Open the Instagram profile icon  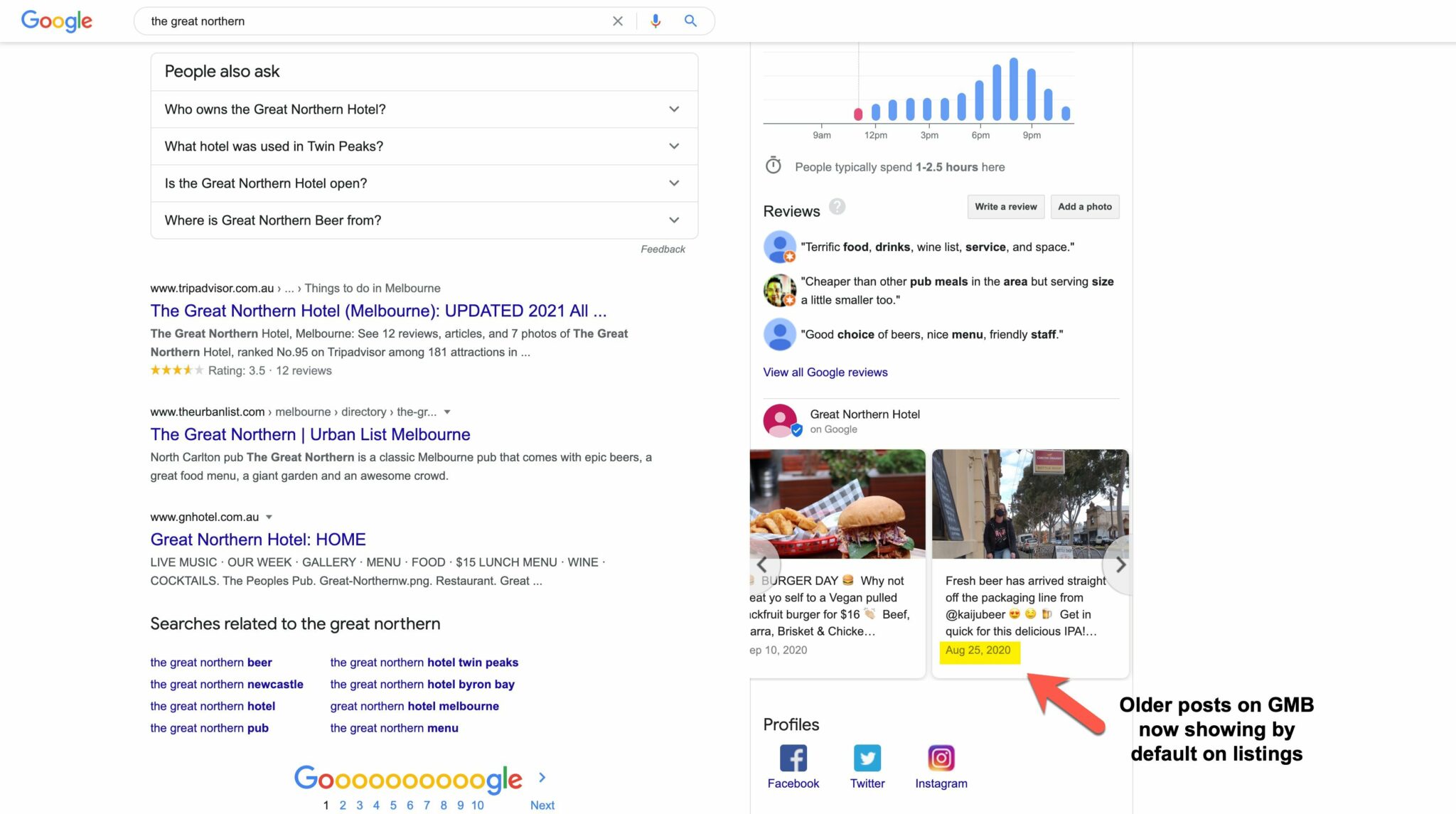(x=941, y=758)
